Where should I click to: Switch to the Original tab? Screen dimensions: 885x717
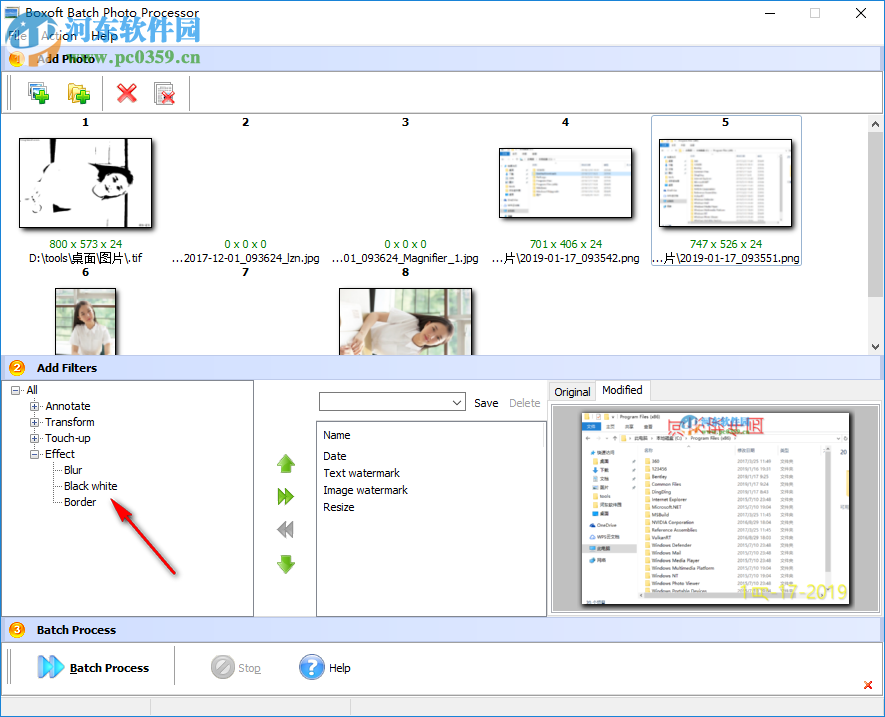(x=571, y=391)
